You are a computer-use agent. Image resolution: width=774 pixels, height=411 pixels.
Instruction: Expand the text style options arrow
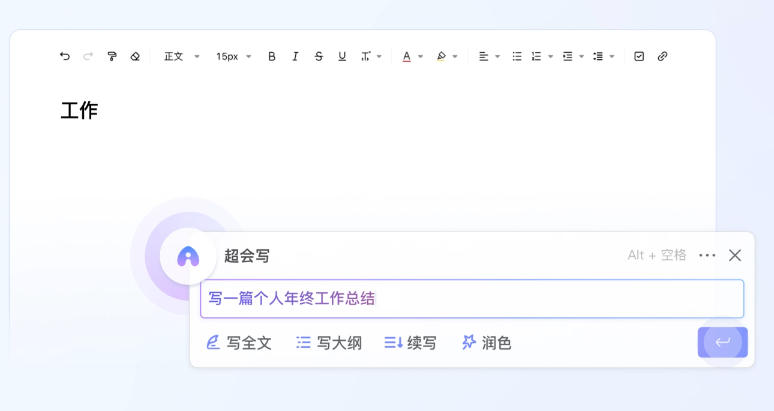pos(379,57)
